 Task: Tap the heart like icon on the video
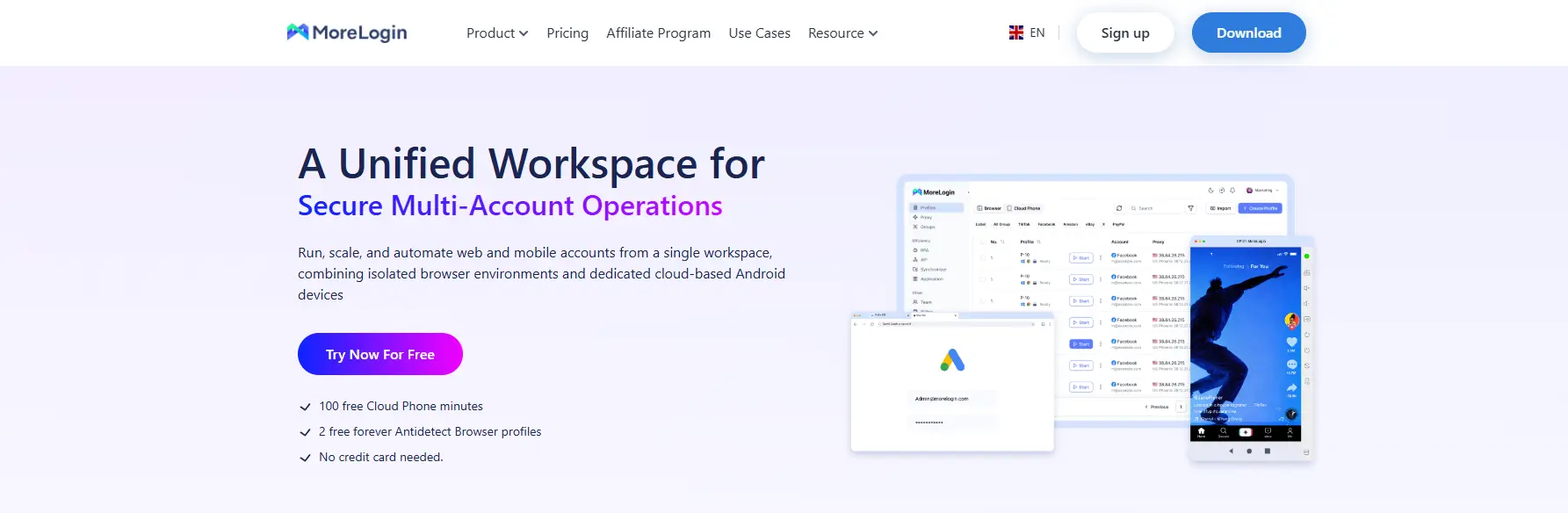point(1291,343)
